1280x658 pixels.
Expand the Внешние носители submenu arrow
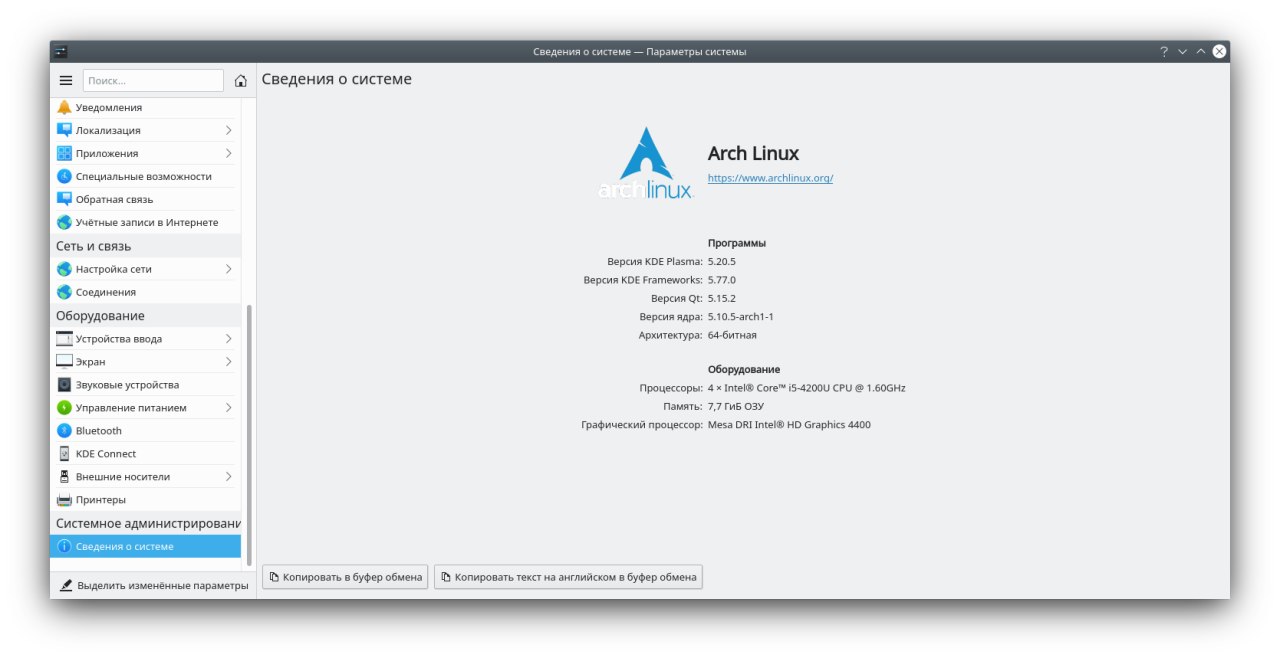click(228, 476)
